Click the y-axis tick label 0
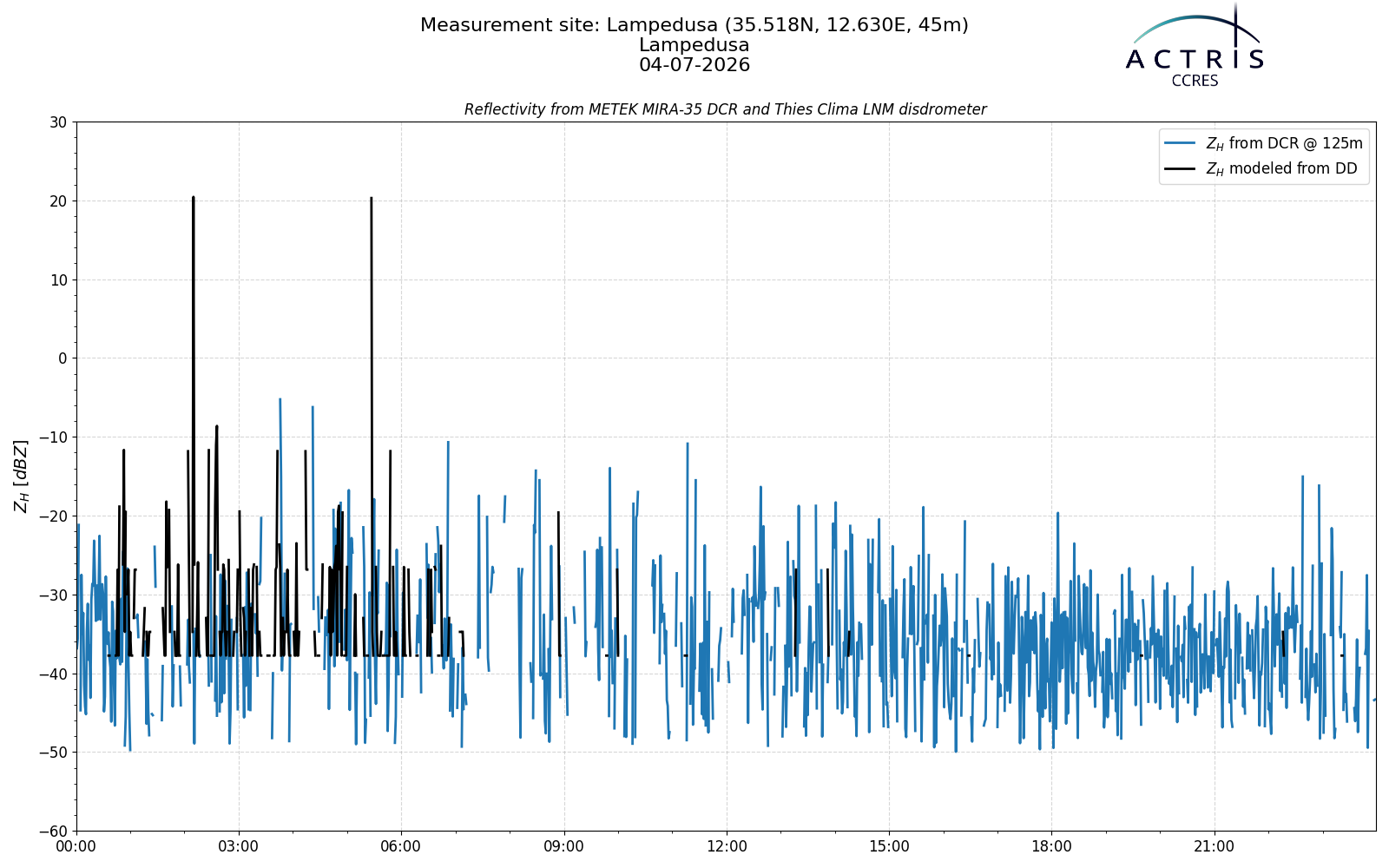The height and width of the screenshot is (868, 1389). [63, 358]
